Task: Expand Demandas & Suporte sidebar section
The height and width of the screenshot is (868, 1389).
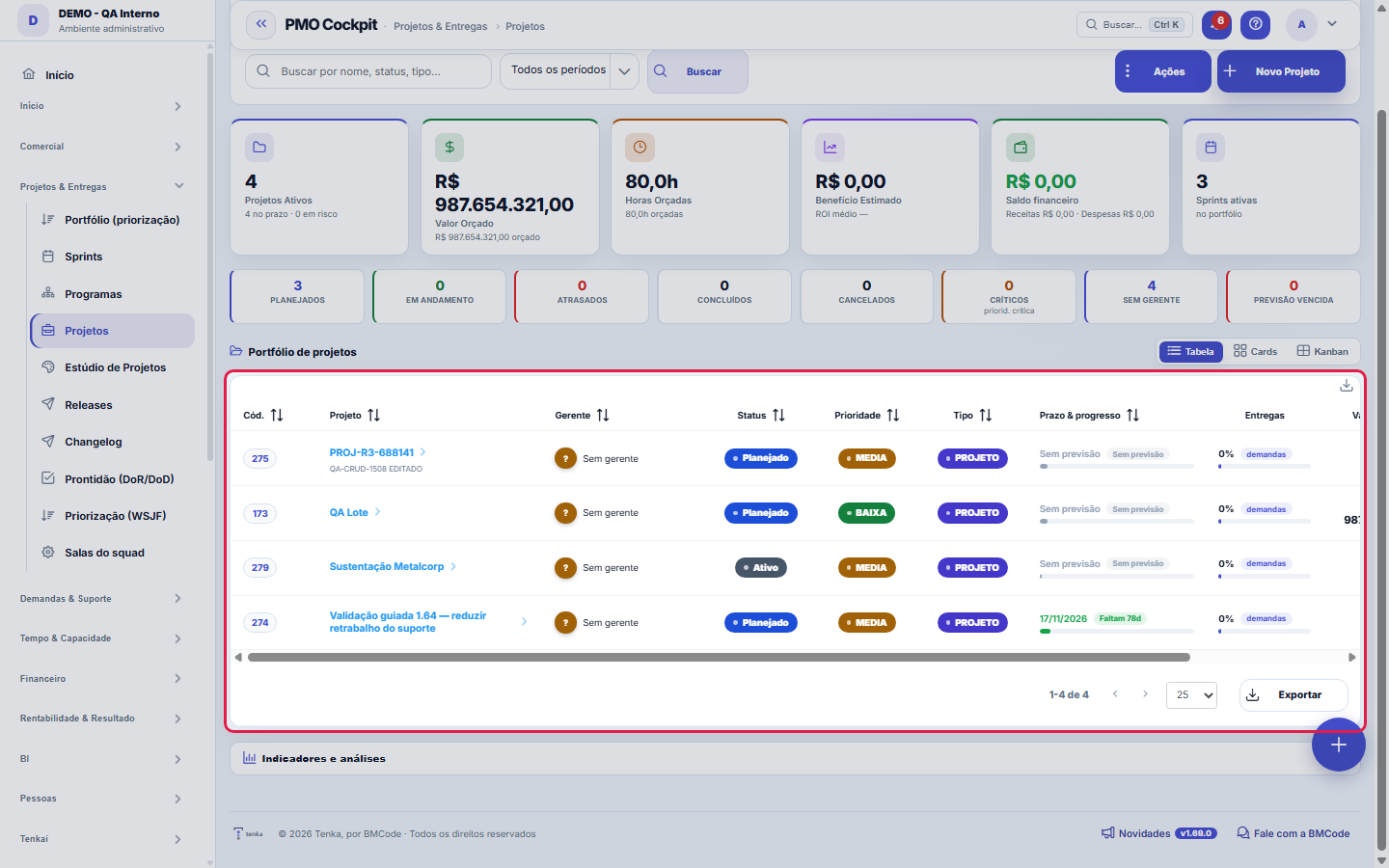Action: pyautogui.click(x=102, y=599)
